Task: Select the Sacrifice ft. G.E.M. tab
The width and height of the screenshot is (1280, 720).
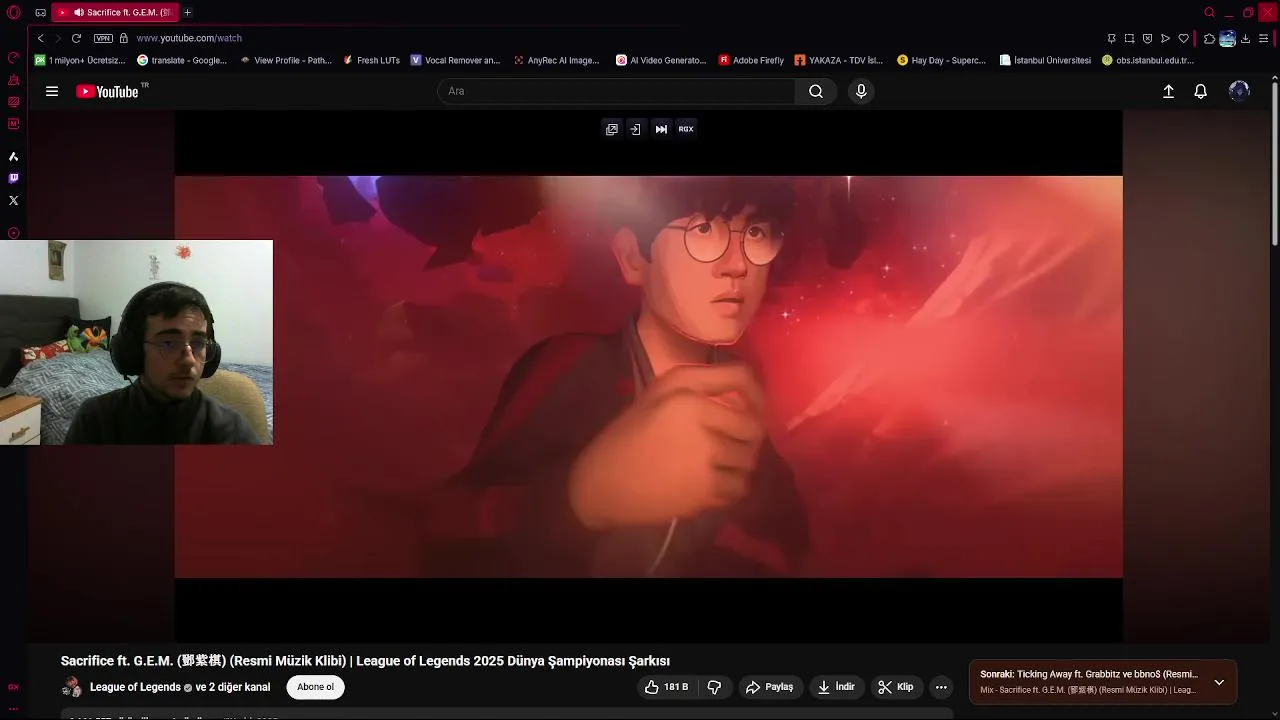Action: [x=115, y=12]
